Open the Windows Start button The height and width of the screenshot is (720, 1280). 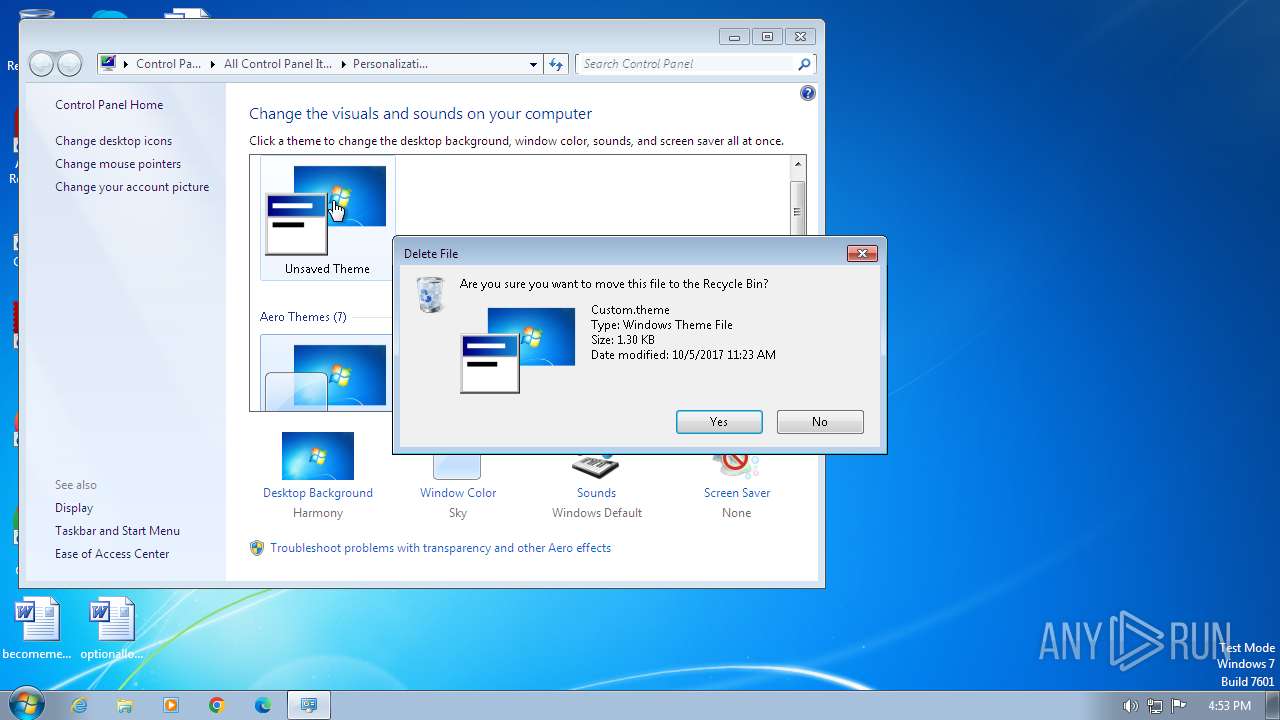pyautogui.click(x=25, y=704)
